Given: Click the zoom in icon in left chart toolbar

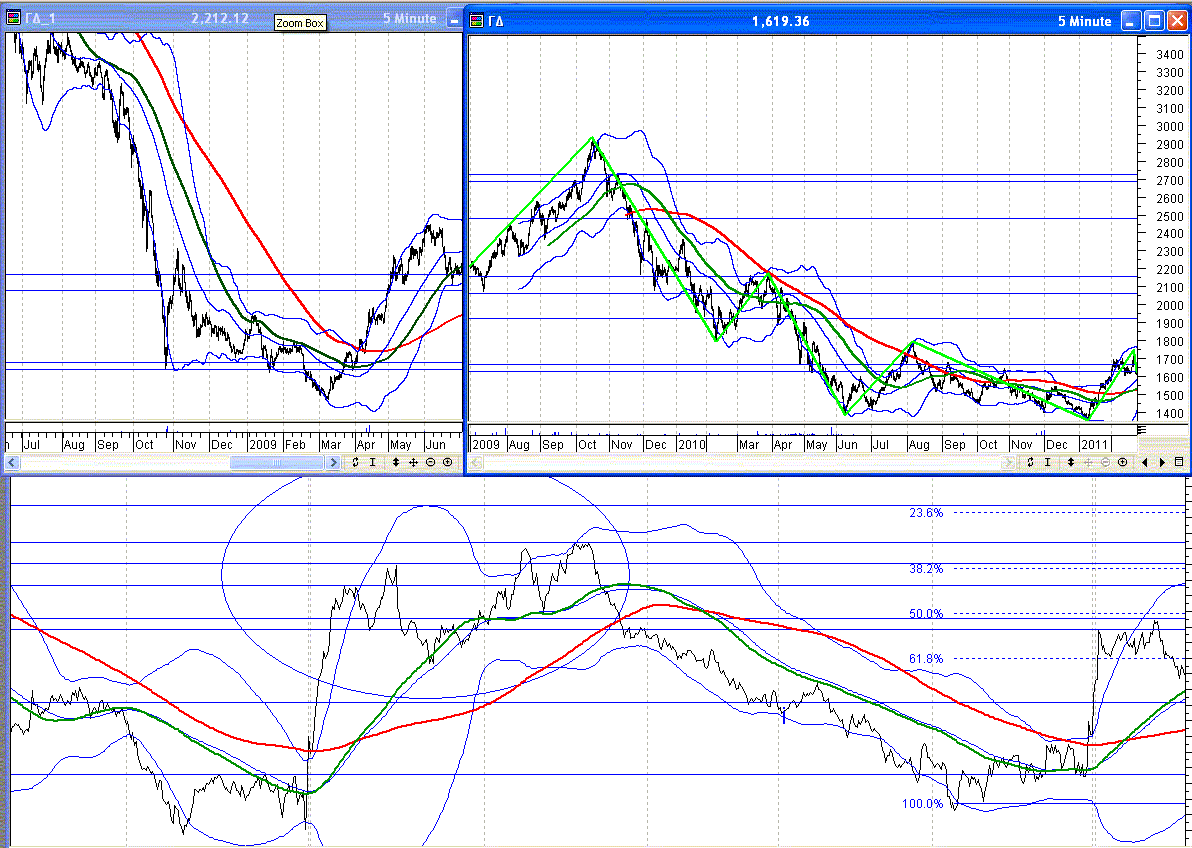Looking at the screenshot, I should [447, 463].
